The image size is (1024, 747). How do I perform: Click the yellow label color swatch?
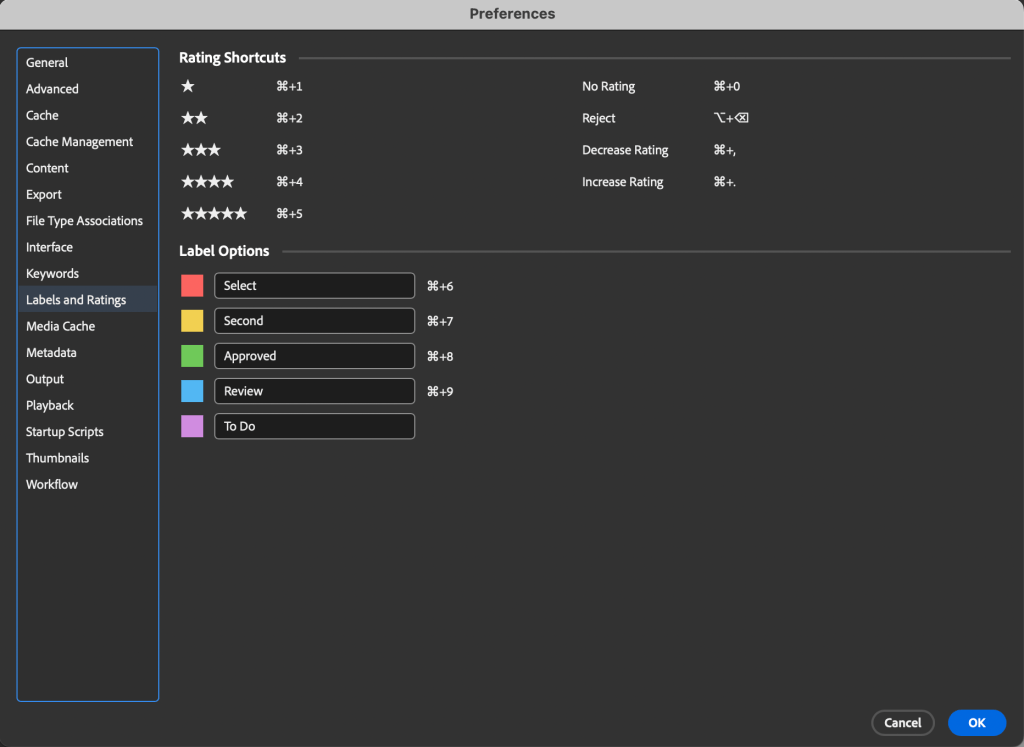[x=192, y=321]
